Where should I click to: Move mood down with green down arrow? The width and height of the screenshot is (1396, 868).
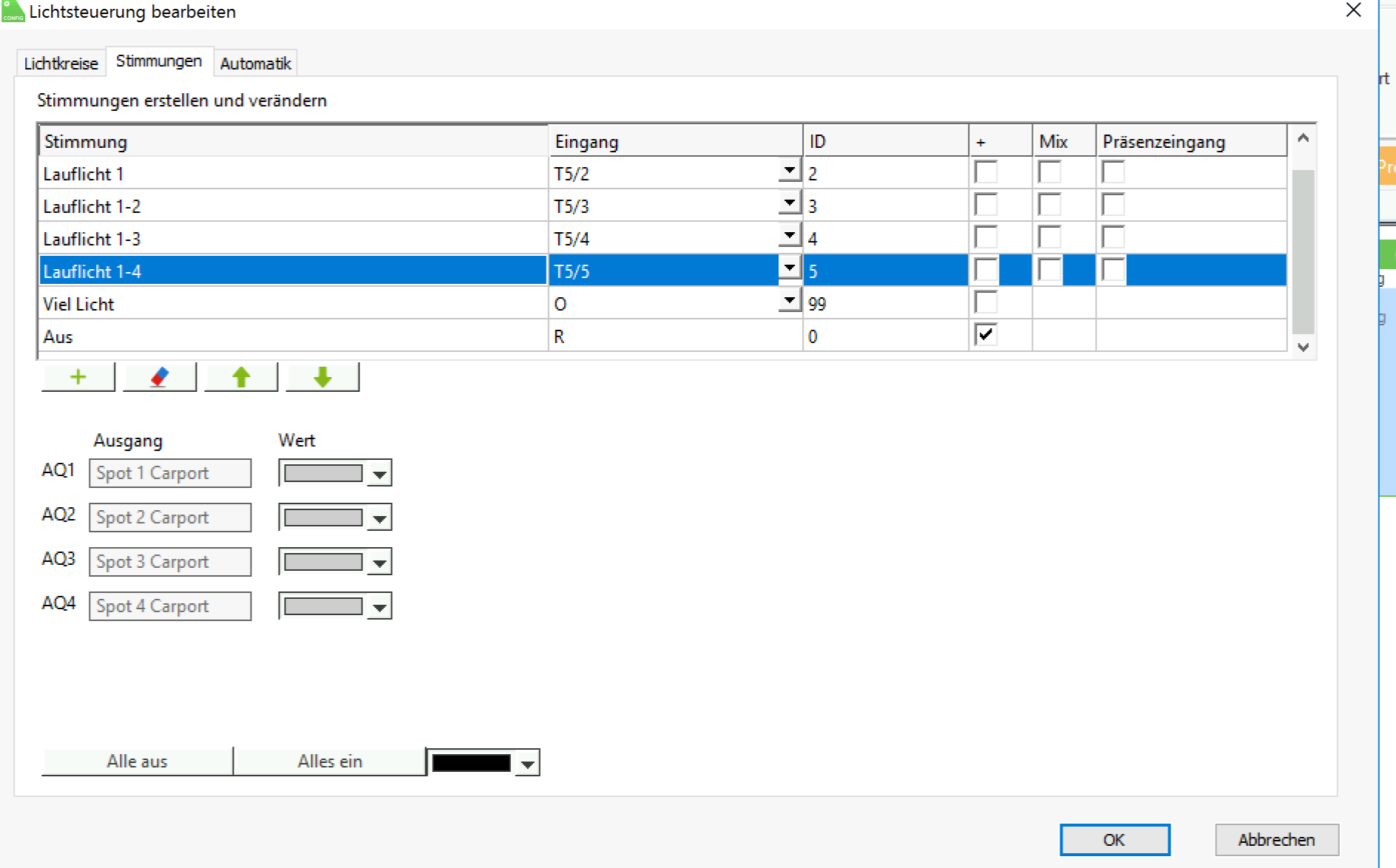click(x=322, y=378)
